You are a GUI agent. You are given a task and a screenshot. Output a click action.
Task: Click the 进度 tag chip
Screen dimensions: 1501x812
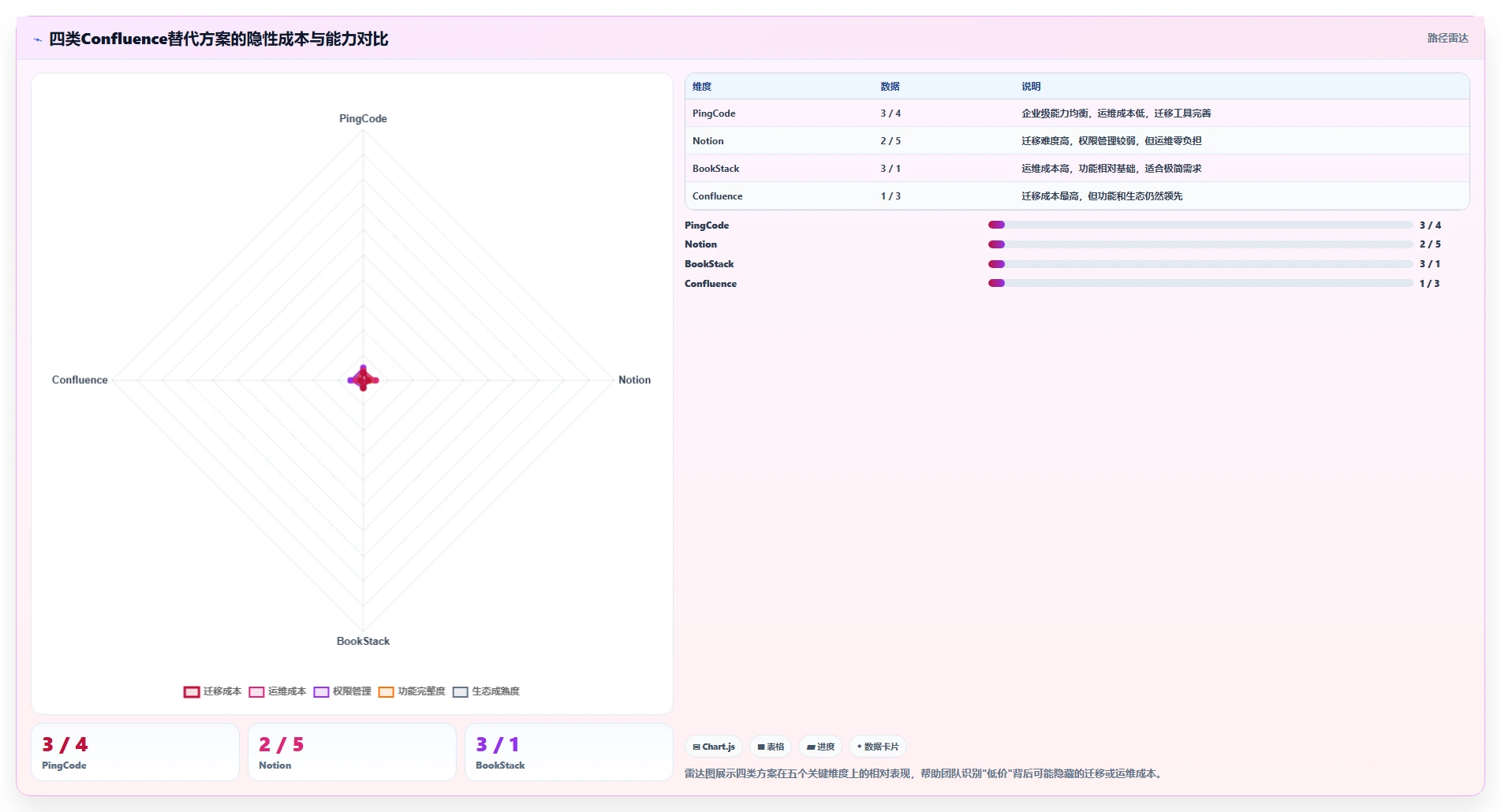[820, 747]
